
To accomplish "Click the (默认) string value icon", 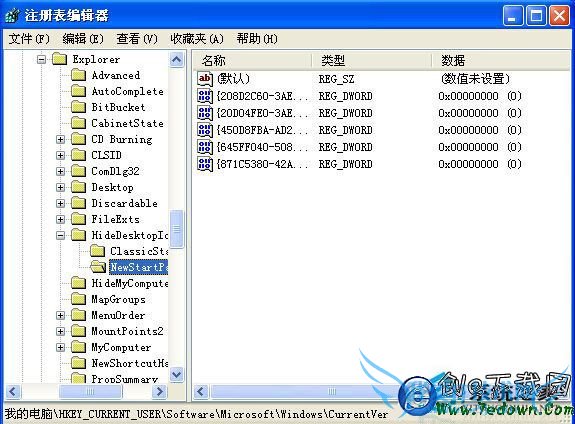I will tap(205, 78).
